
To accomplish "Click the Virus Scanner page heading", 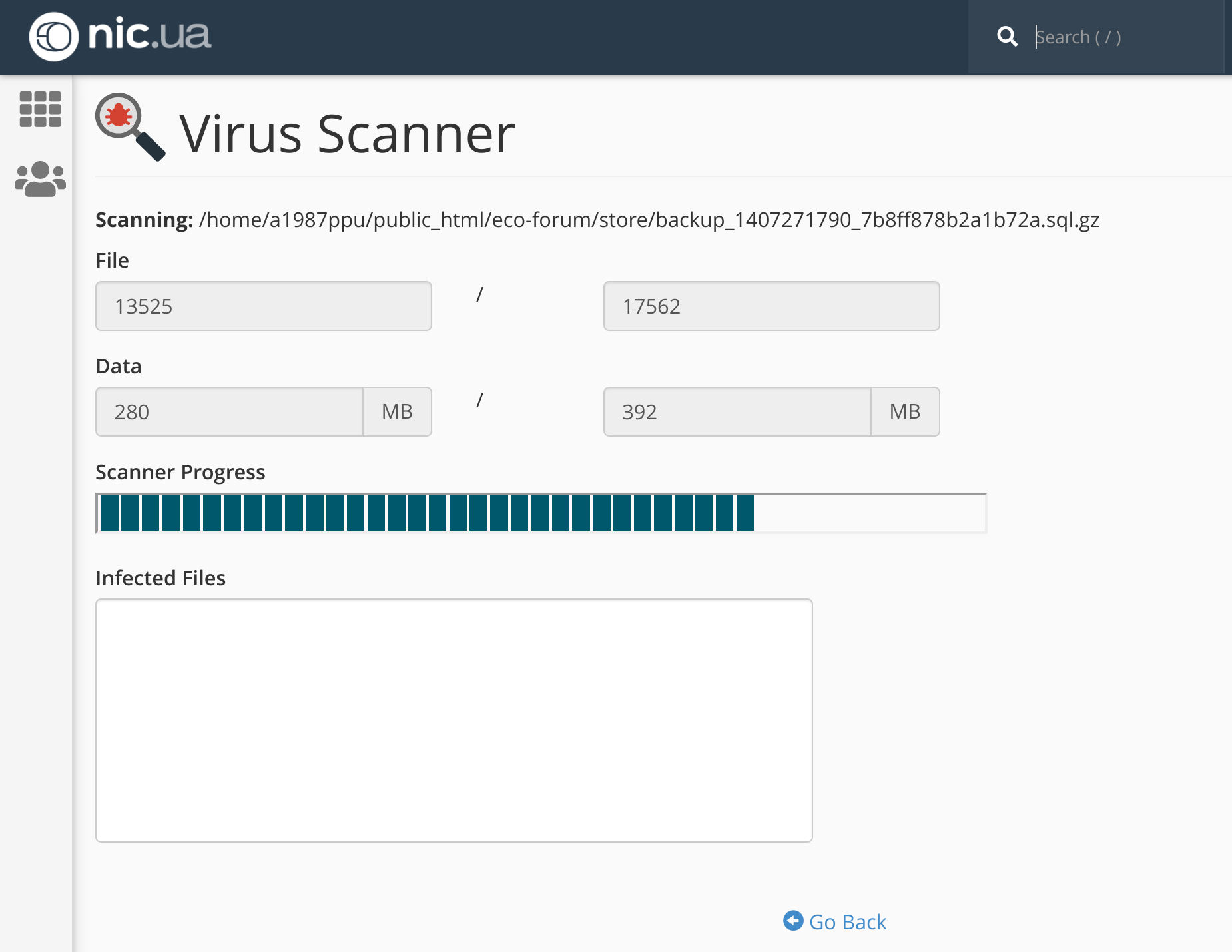I will pyautogui.click(x=347, y=134).
